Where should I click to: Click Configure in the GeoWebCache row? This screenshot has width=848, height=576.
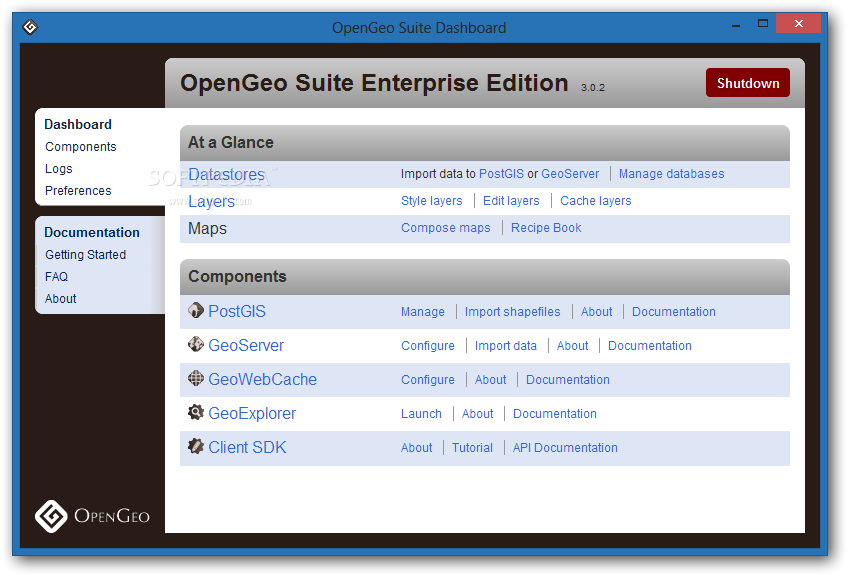428,380
